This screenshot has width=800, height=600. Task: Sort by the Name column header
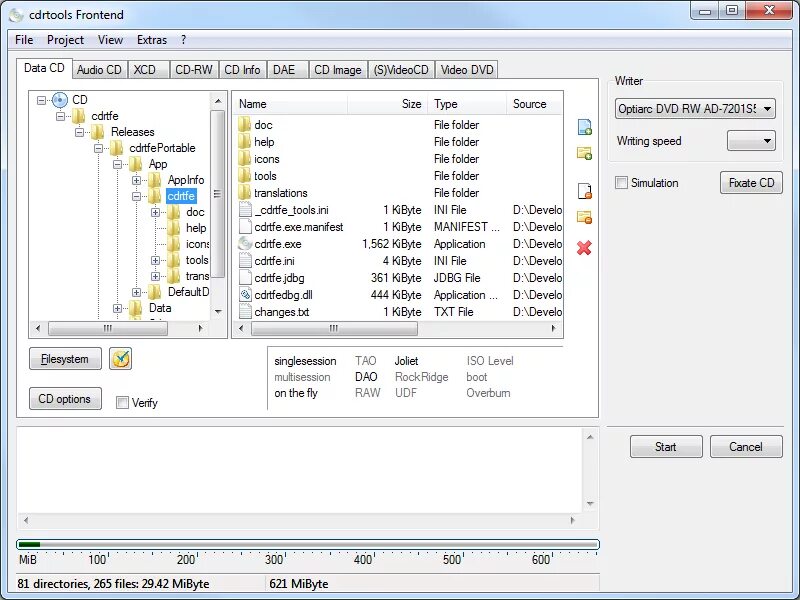(291, 104)
